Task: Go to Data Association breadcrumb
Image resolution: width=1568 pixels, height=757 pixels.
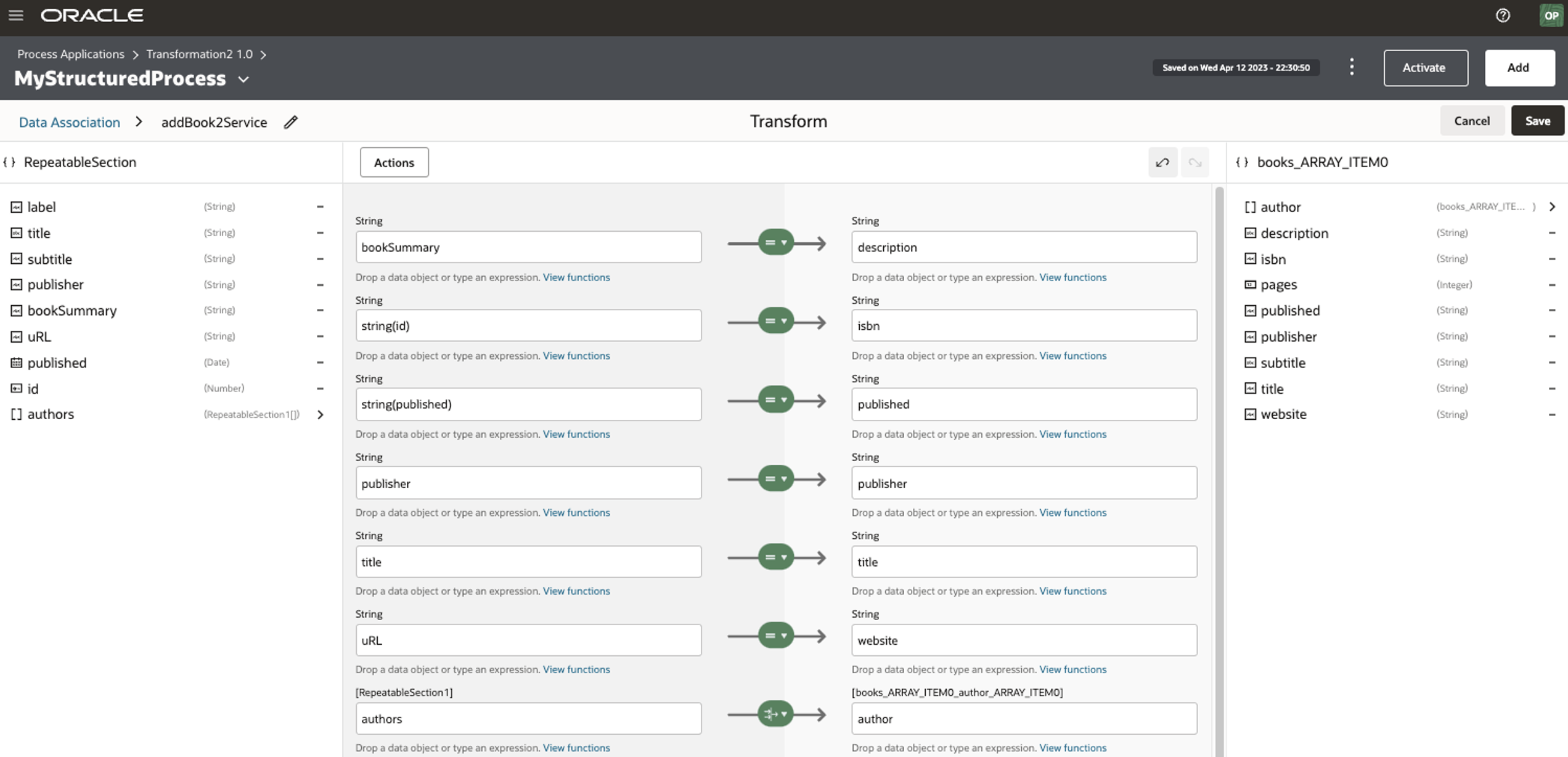Action: point(70,122)
